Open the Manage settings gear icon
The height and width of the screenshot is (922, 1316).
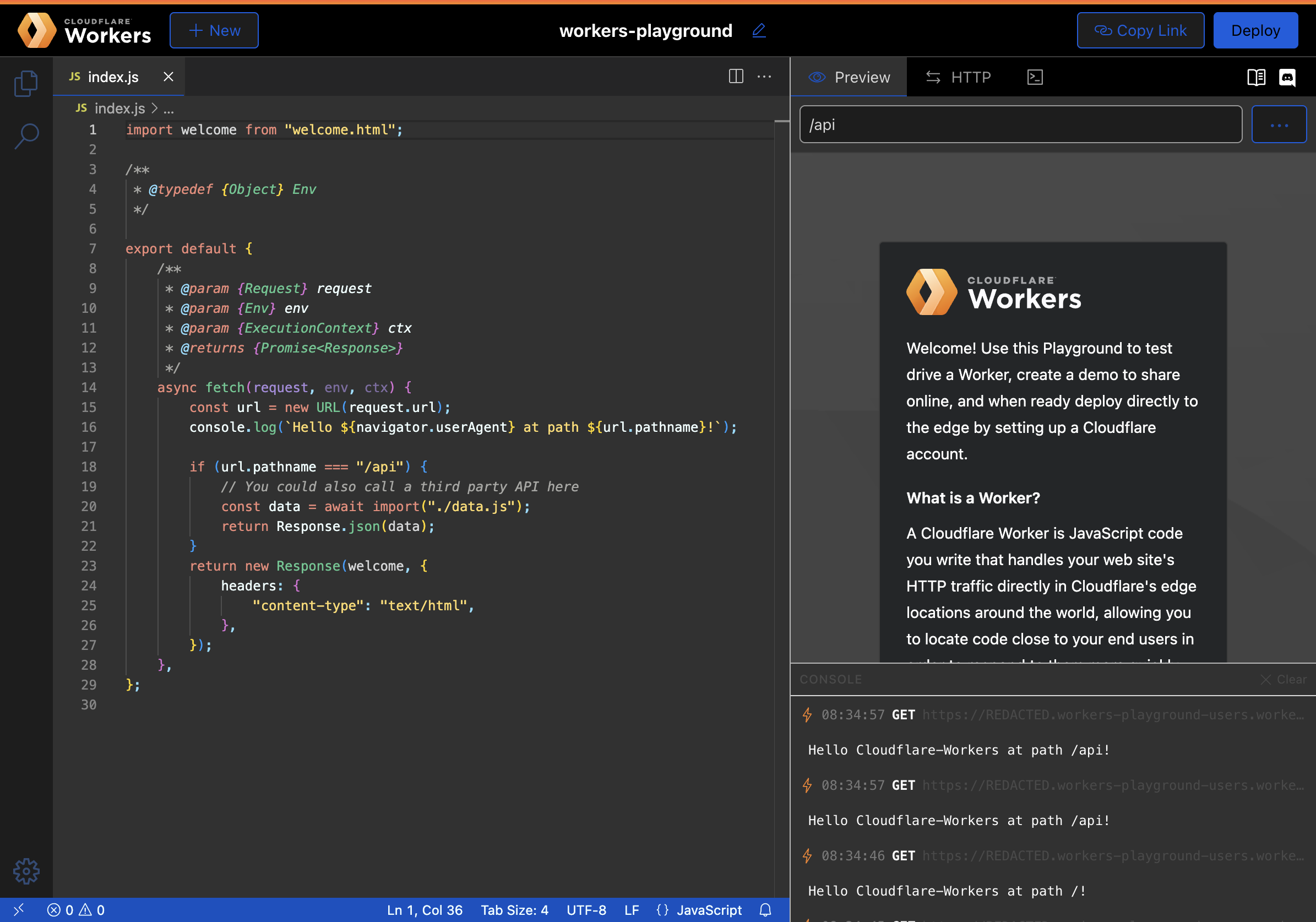tap(26, 871)
